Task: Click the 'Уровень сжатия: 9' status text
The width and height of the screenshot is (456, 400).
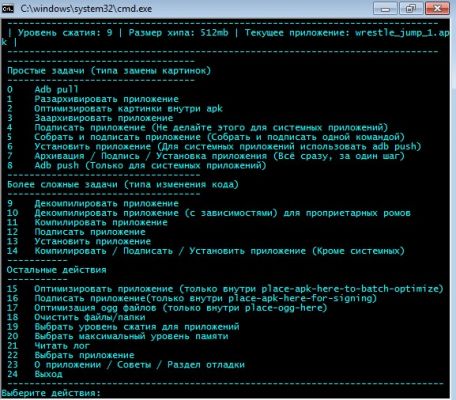Action: pyautogui.click(x=65, y=33)
